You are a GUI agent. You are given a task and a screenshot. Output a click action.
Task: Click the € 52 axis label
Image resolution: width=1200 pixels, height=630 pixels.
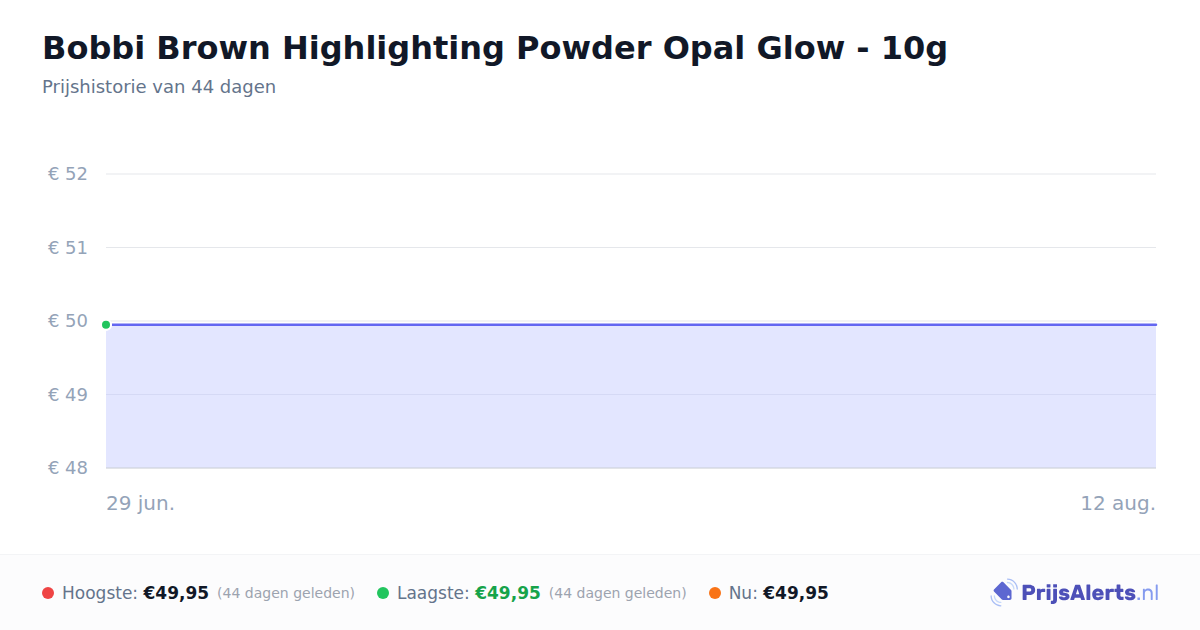(x=68, y=174)
